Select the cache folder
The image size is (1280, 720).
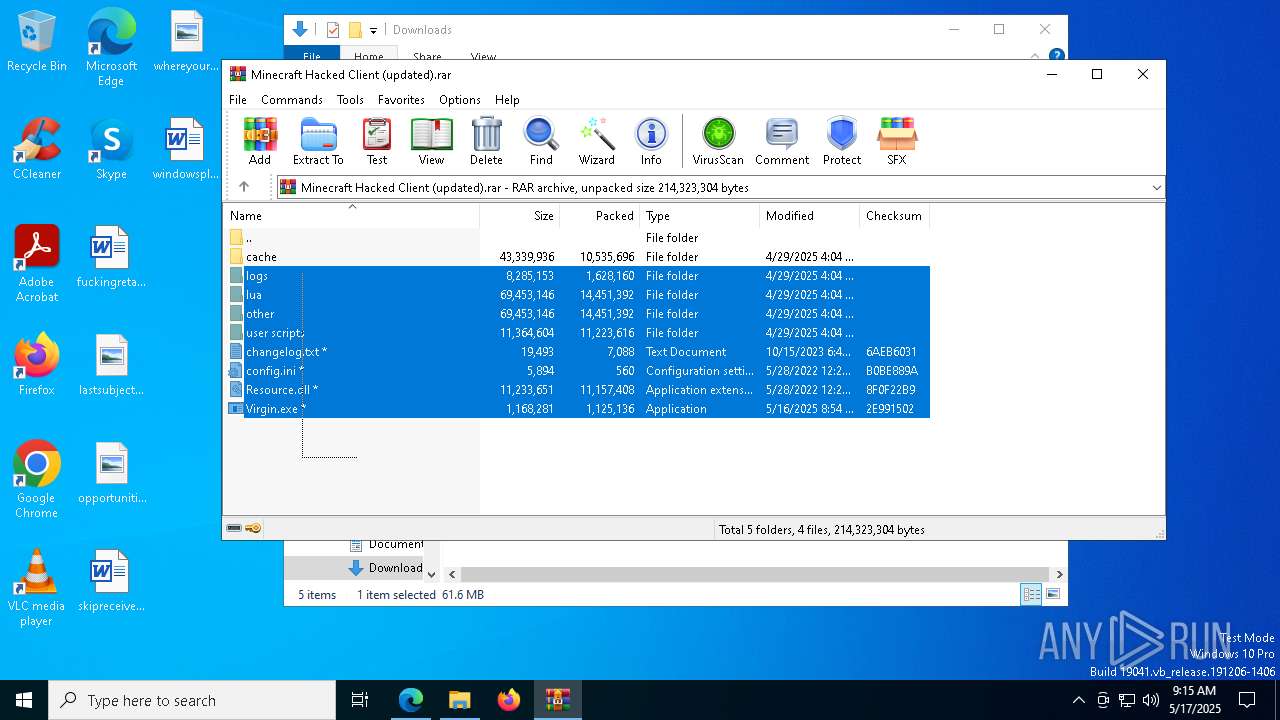pos(578,257)
